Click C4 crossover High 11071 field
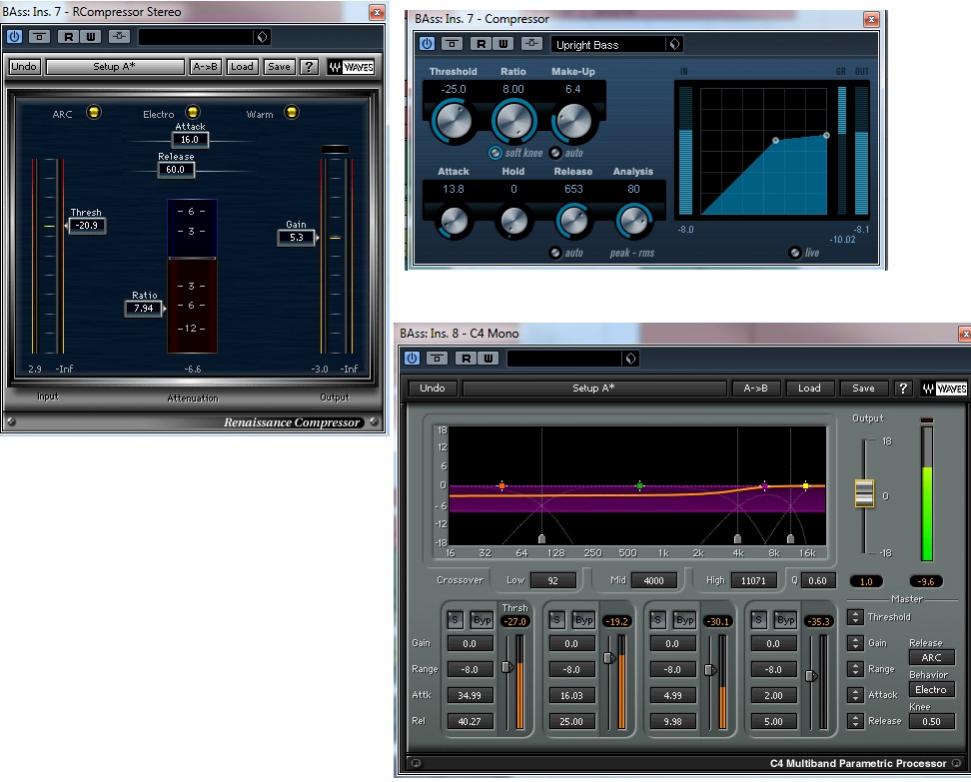 tap(753, 580)
